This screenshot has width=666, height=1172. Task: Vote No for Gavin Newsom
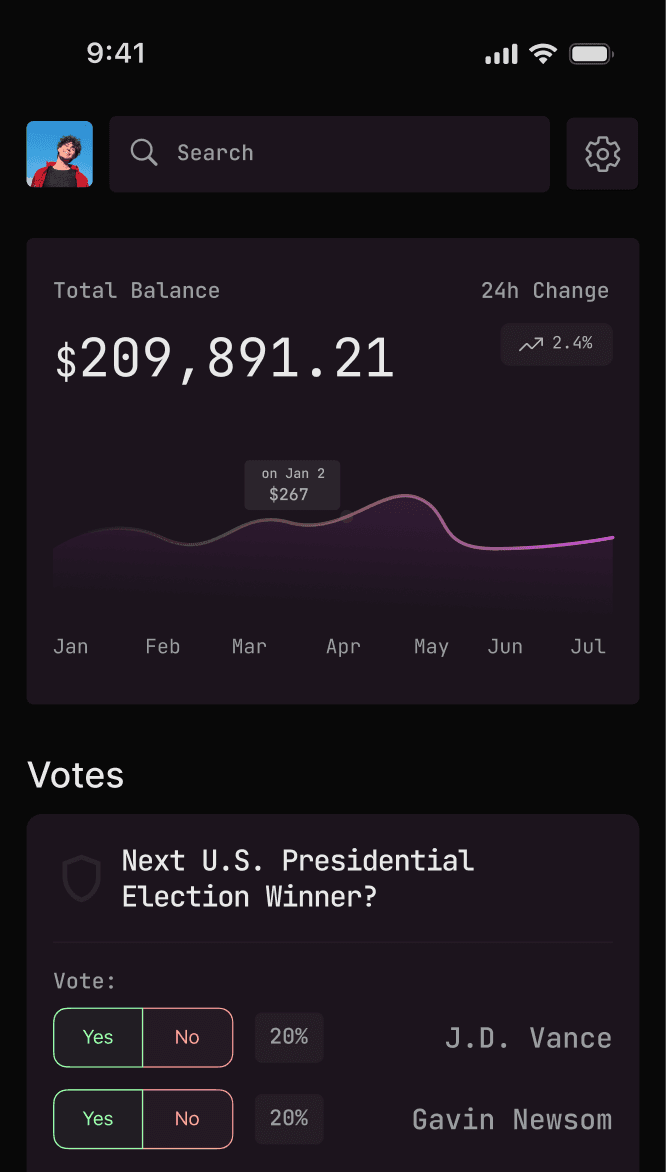tap(187, 1119)
